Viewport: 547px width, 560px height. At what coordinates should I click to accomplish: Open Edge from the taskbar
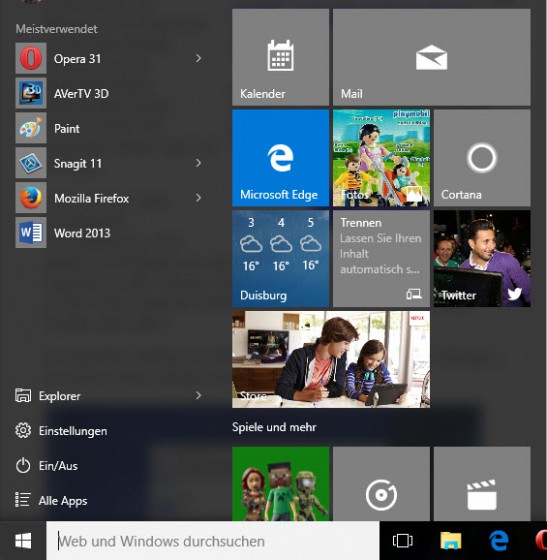[498, 541]
